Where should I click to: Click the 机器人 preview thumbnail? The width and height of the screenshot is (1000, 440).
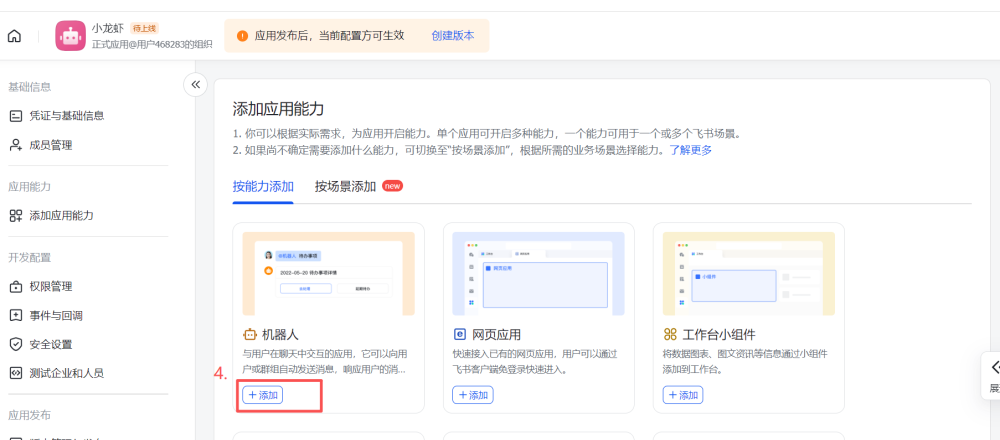[x=328, y=274]
